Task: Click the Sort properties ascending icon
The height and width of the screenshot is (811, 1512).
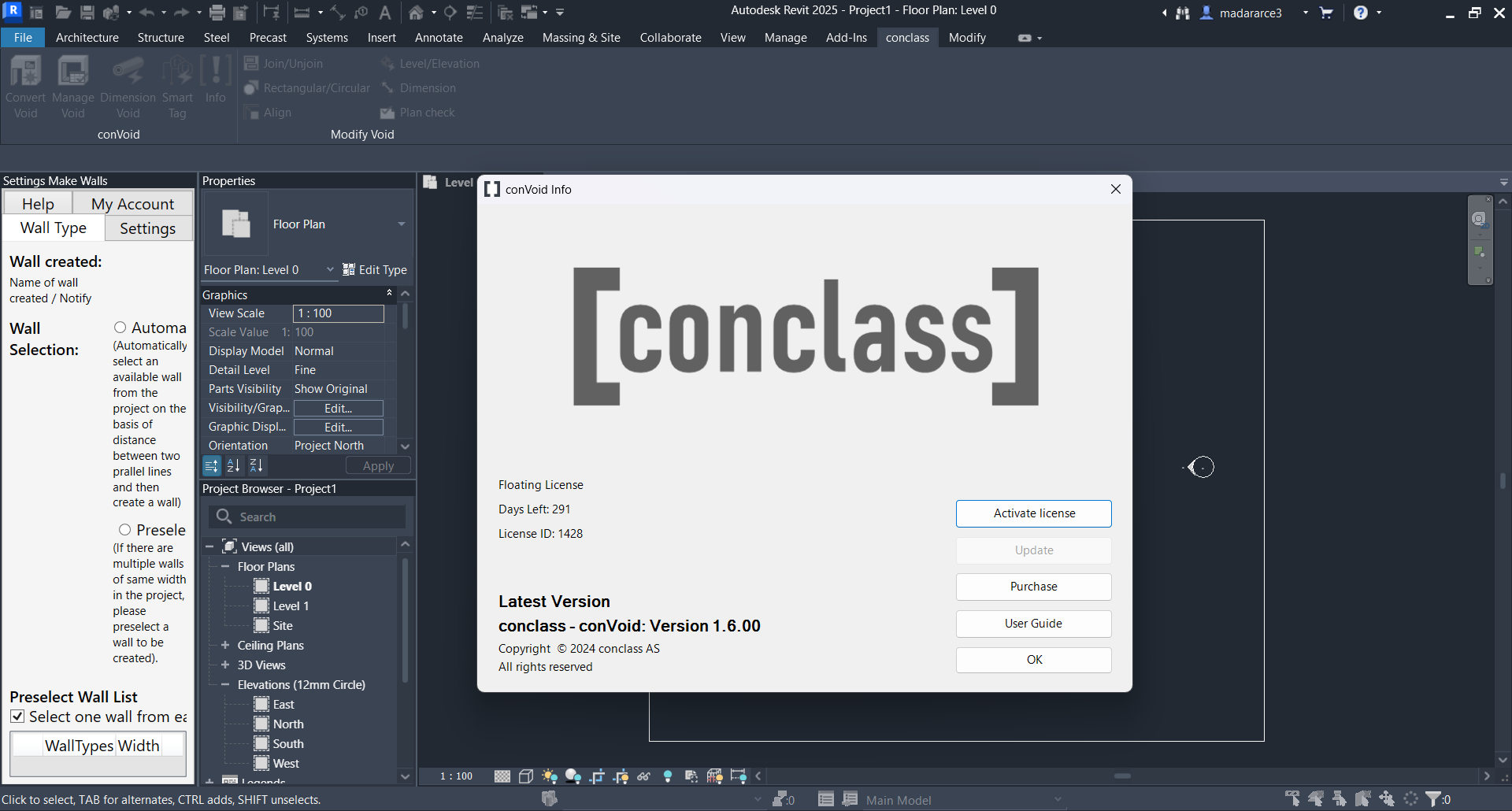Action: [234, 466]
